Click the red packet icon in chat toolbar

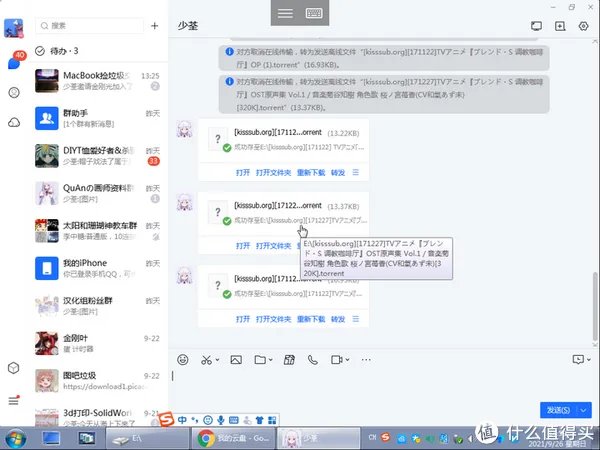(x=289, y=360)
